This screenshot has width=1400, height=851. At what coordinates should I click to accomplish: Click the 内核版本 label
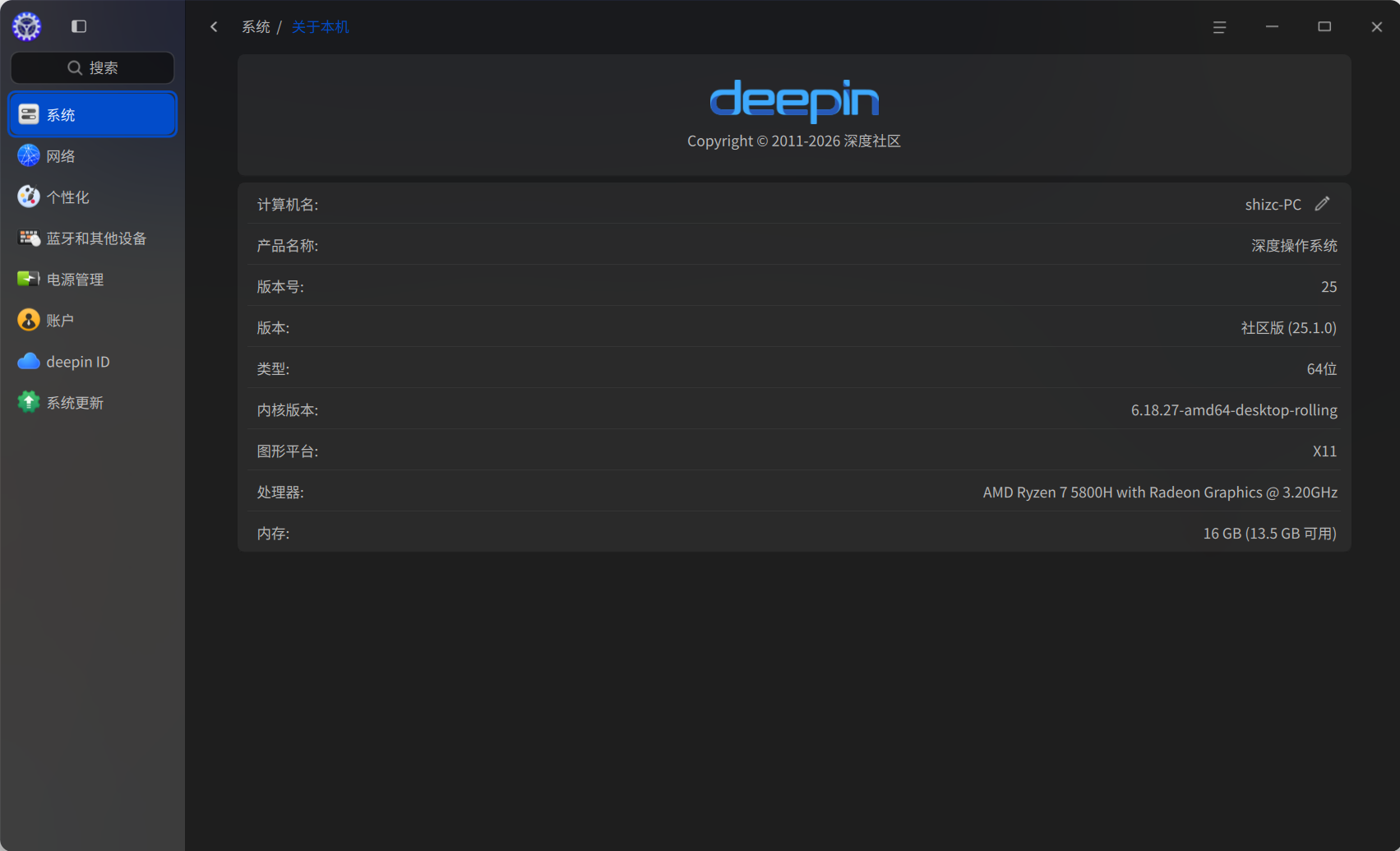(288, 409)
